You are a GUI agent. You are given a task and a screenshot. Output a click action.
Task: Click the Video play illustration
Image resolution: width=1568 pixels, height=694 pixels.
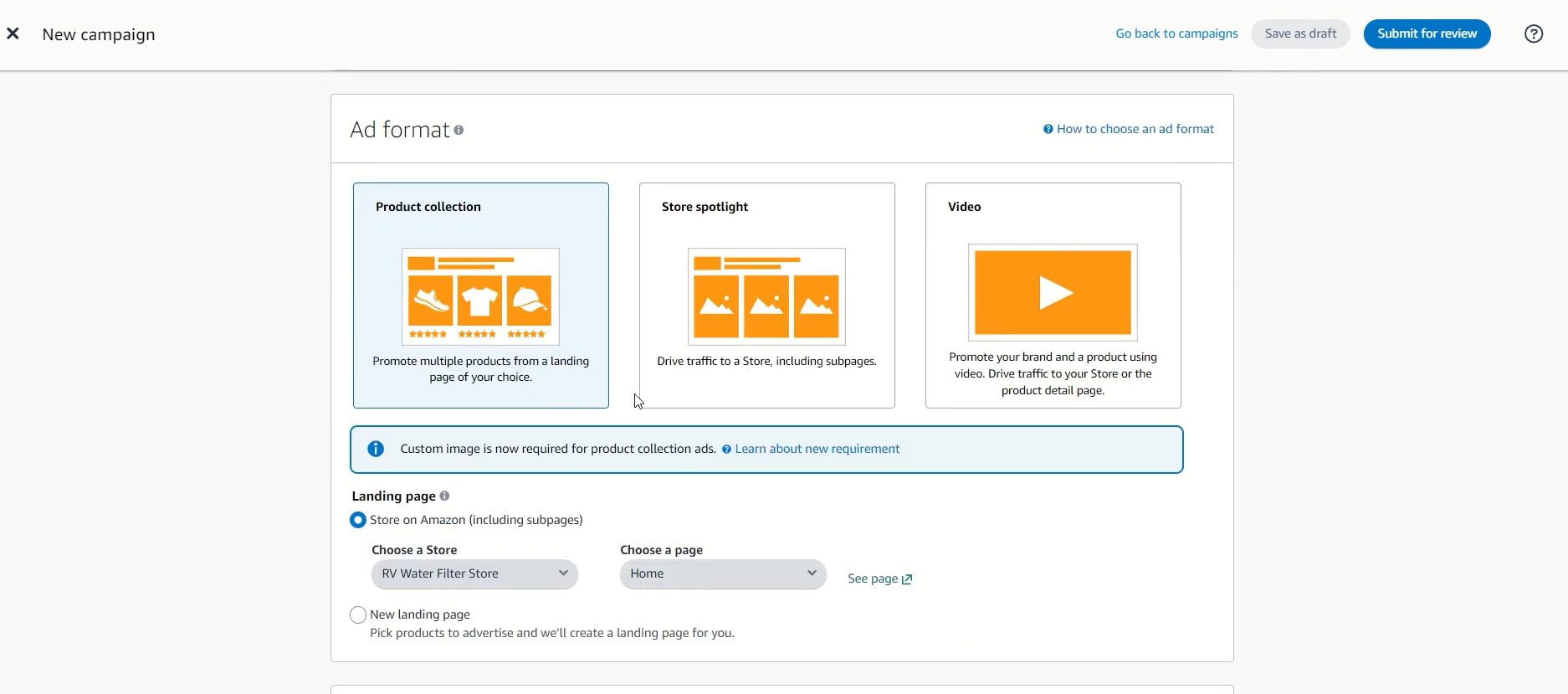click(1053, 292)
